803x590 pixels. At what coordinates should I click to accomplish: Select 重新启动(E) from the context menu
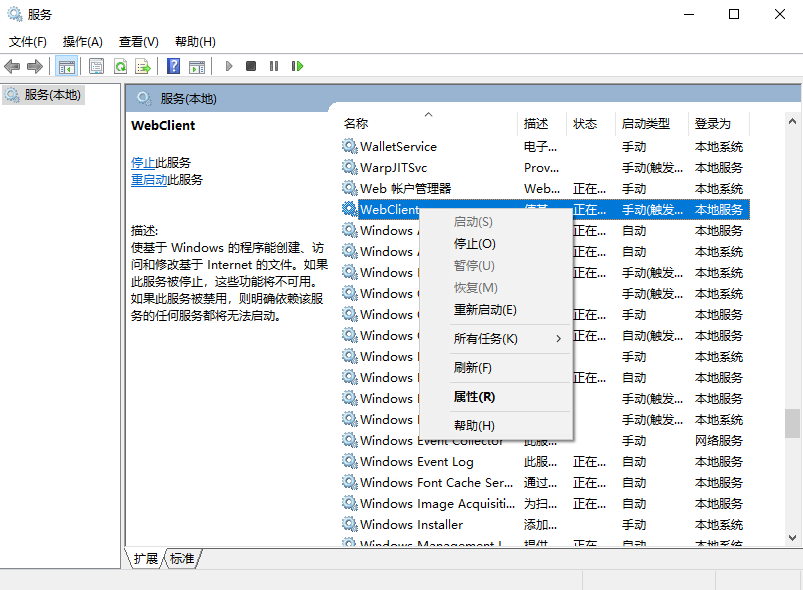point(485,310)
